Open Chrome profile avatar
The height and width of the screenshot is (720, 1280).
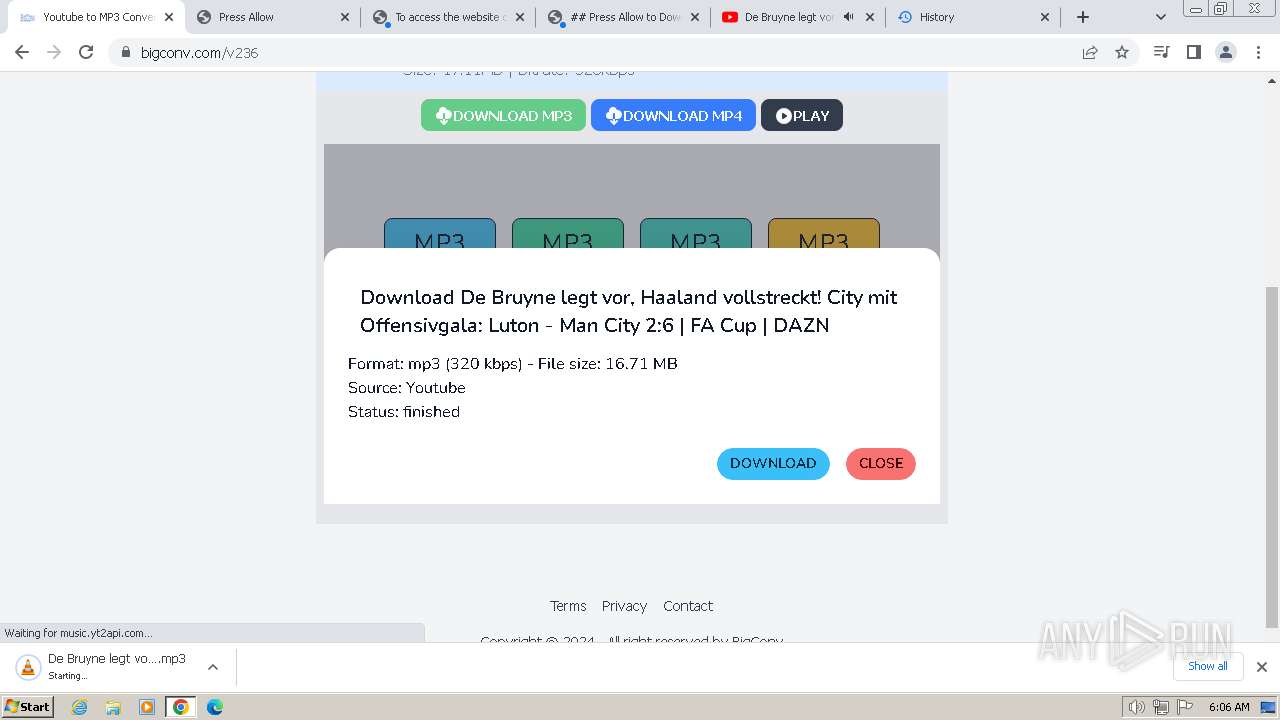pyautogui.click(x=1226, y=52)
